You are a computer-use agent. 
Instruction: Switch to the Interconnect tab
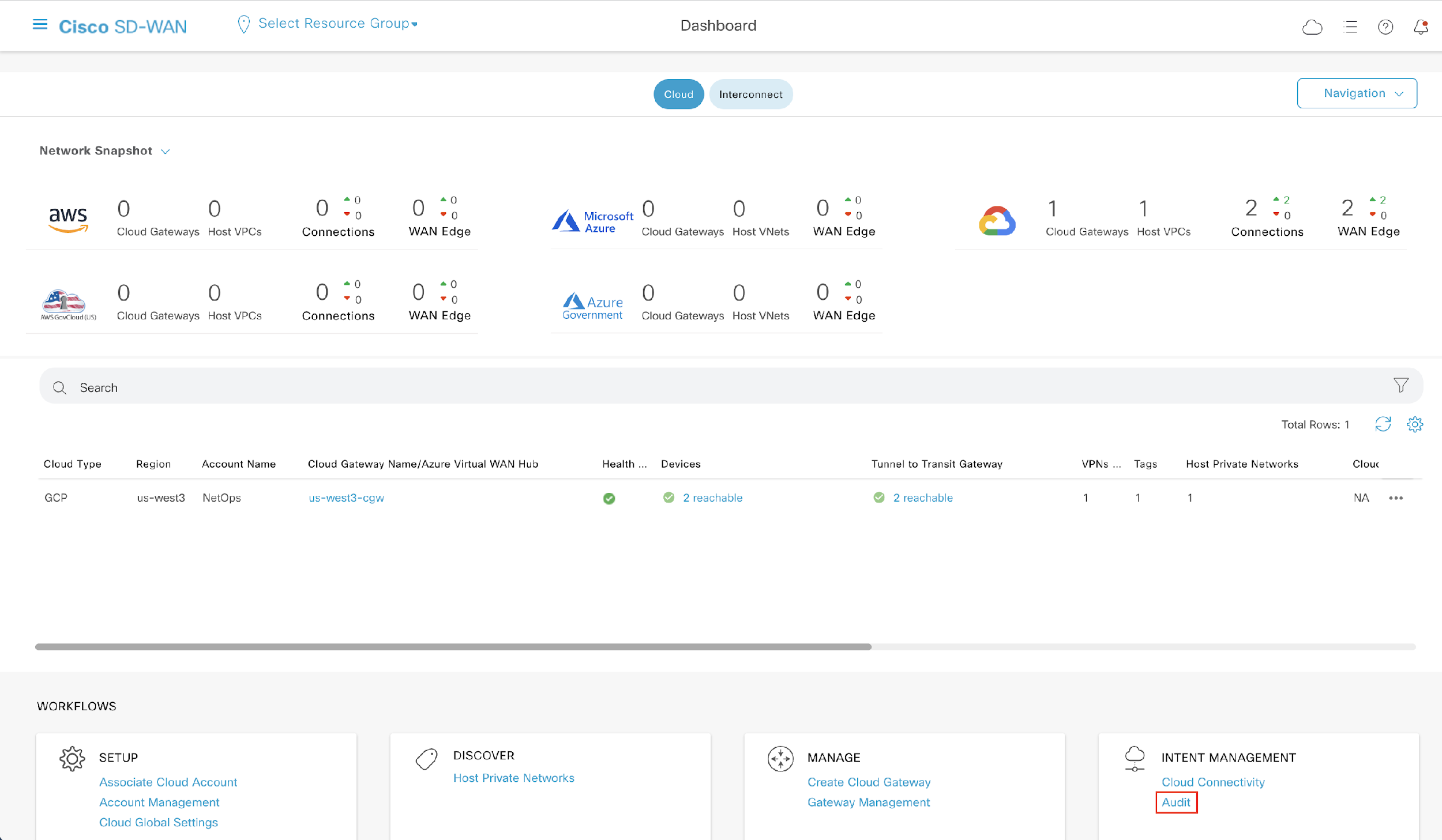751,94
